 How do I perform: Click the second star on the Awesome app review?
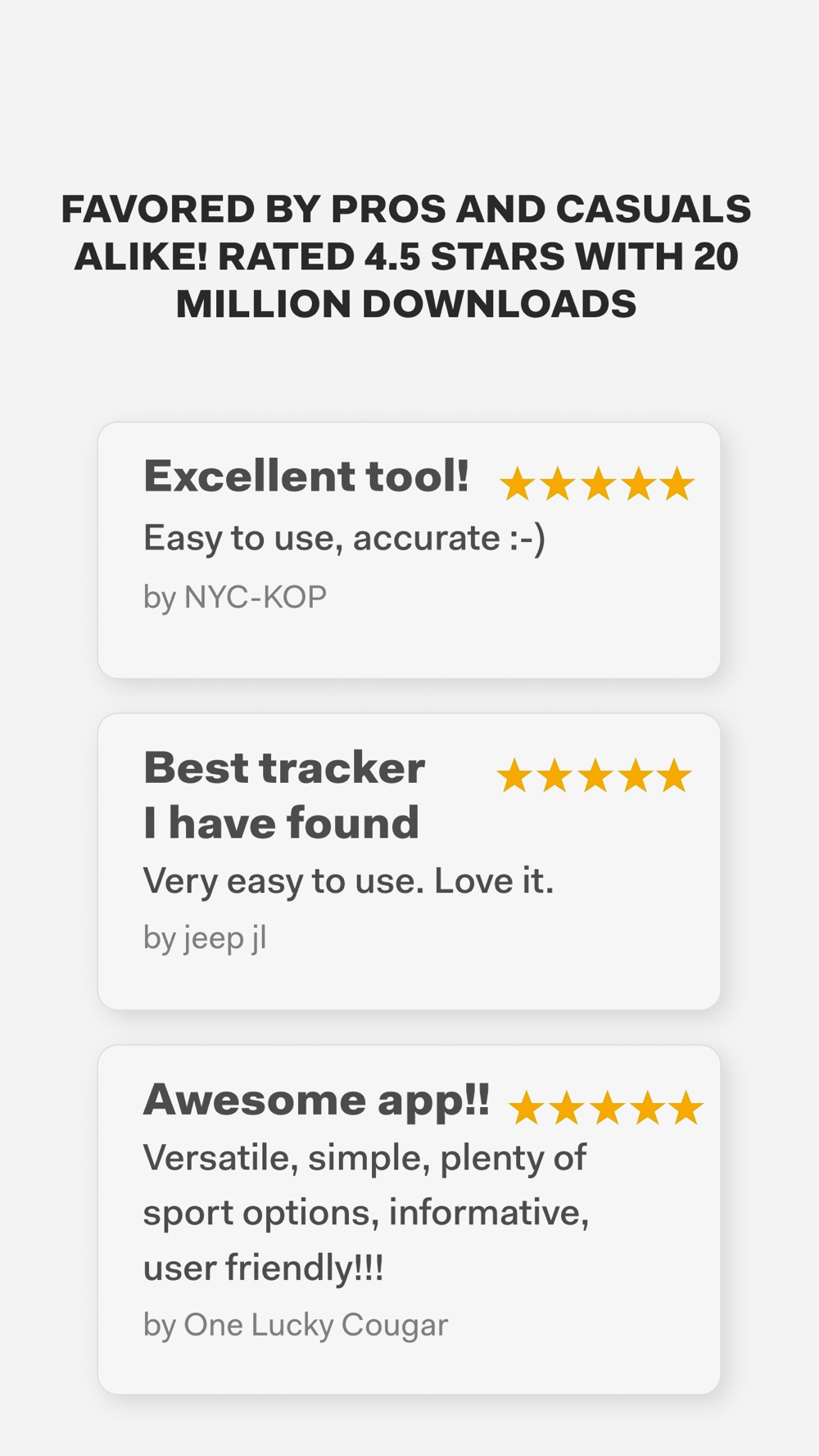567,1108
